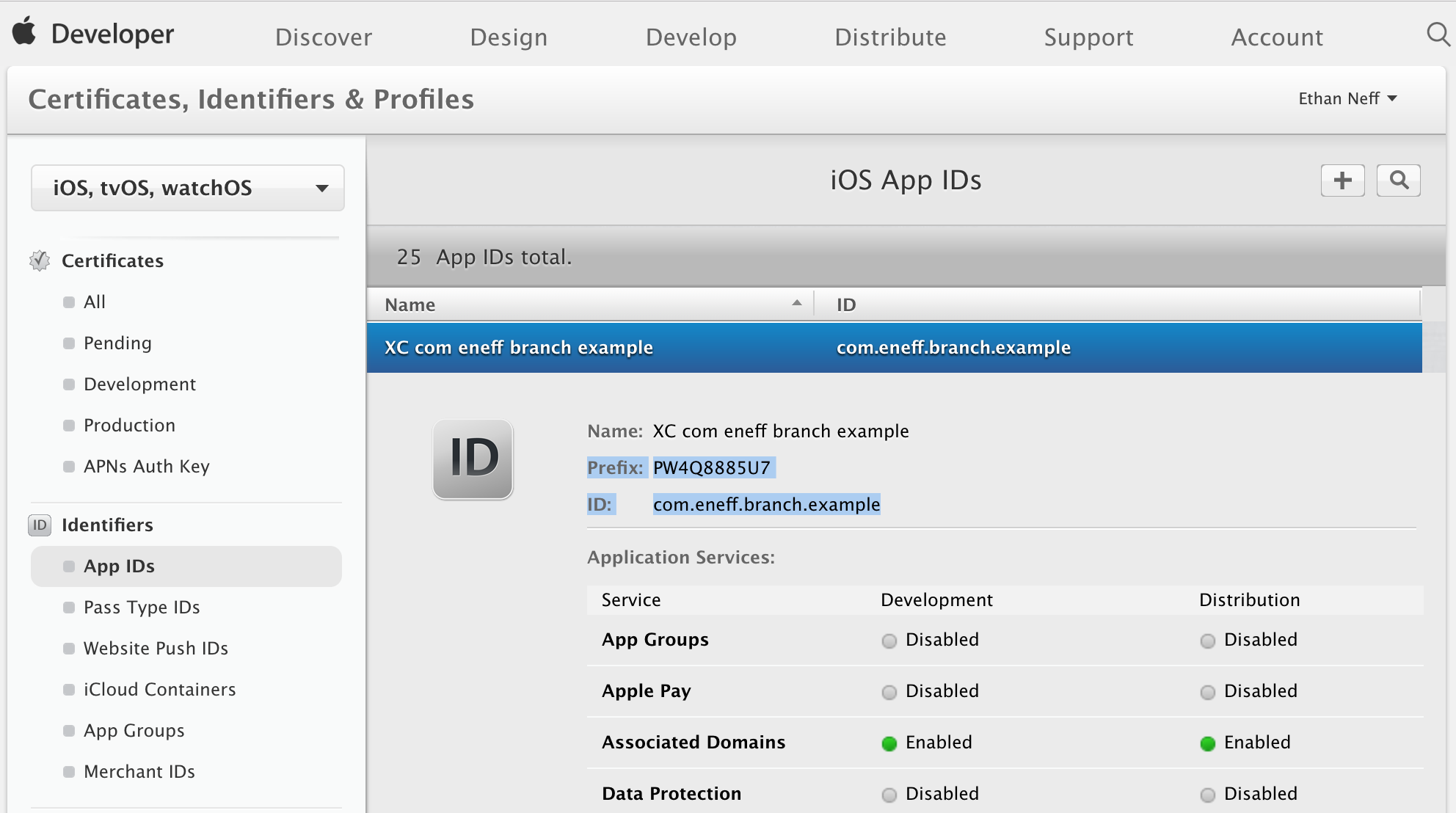The image size is (1456, 813).
Task: Click the Apple logo icon
Action: coord(24,32)
